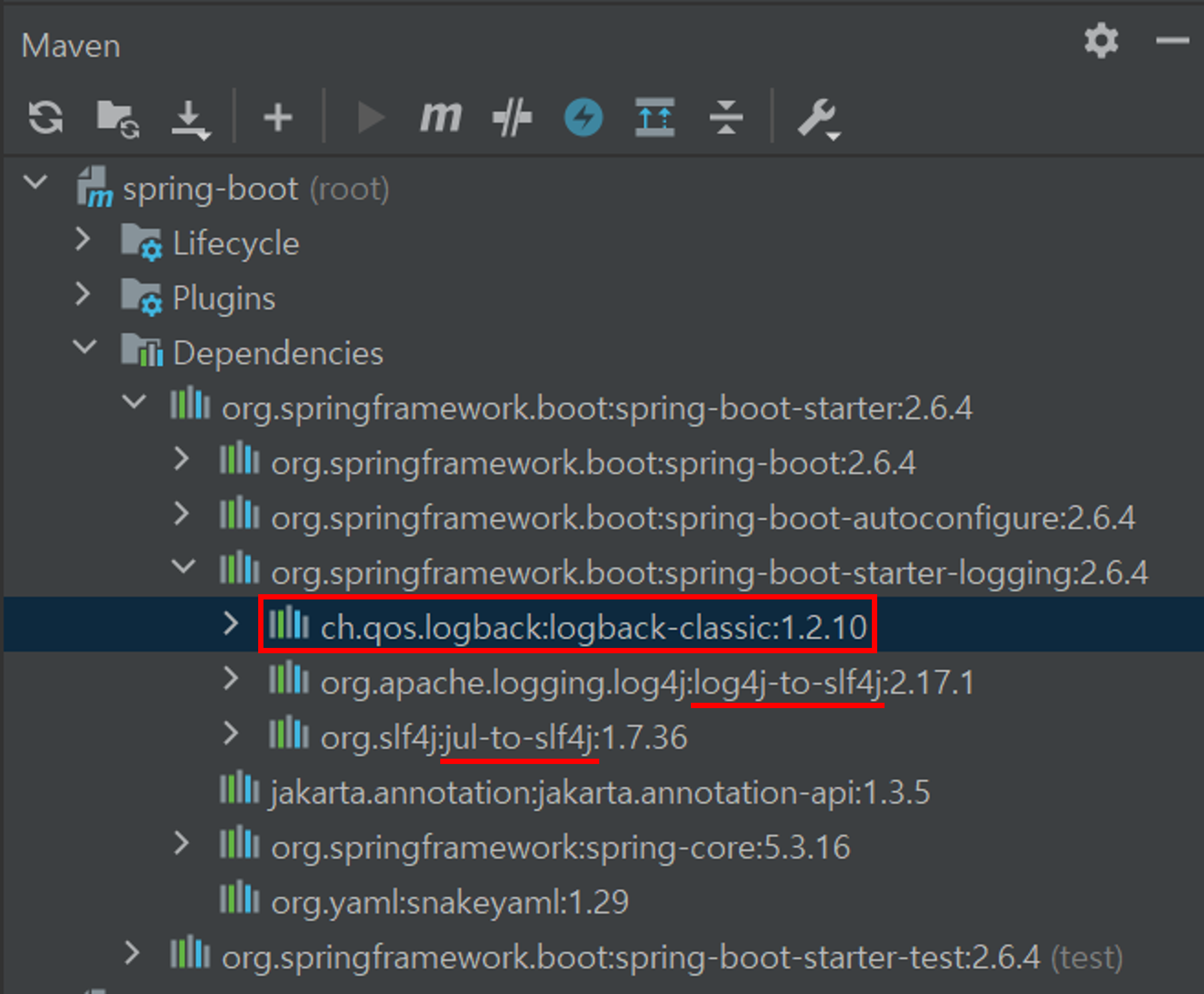This screenshot has width=1204, height=994.
Task: Click the Reload All Maven Projects icon
Action: click(x=46, y=117)
